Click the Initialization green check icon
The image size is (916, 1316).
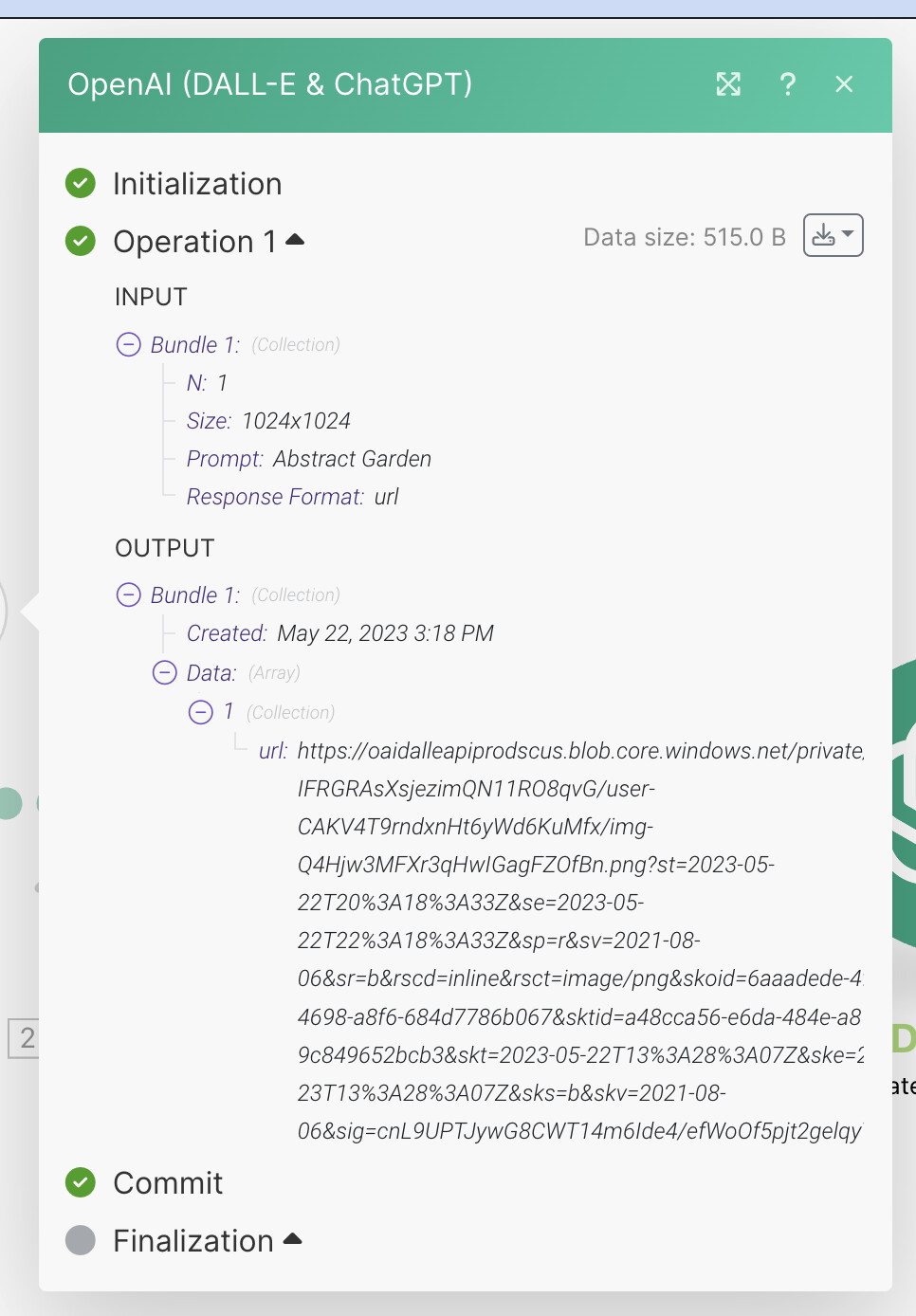(x=81, y=183)
